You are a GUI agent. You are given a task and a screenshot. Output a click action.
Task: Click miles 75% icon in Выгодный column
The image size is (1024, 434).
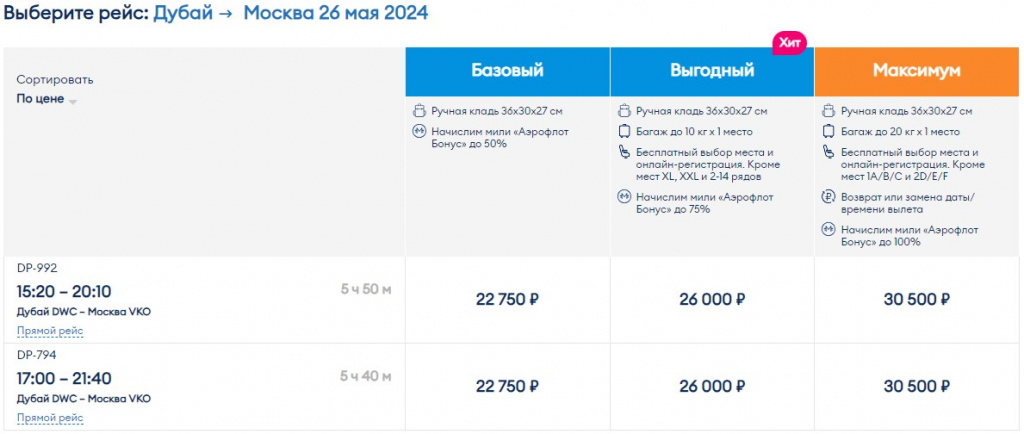coord(624,195)
